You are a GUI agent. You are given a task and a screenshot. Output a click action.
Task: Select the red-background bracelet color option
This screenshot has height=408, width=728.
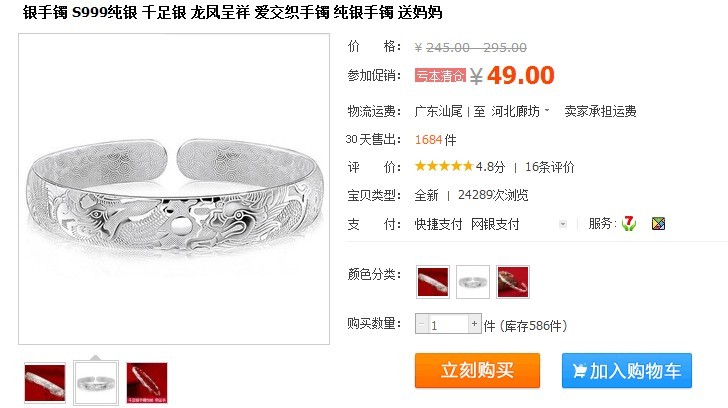pos(433,282)
